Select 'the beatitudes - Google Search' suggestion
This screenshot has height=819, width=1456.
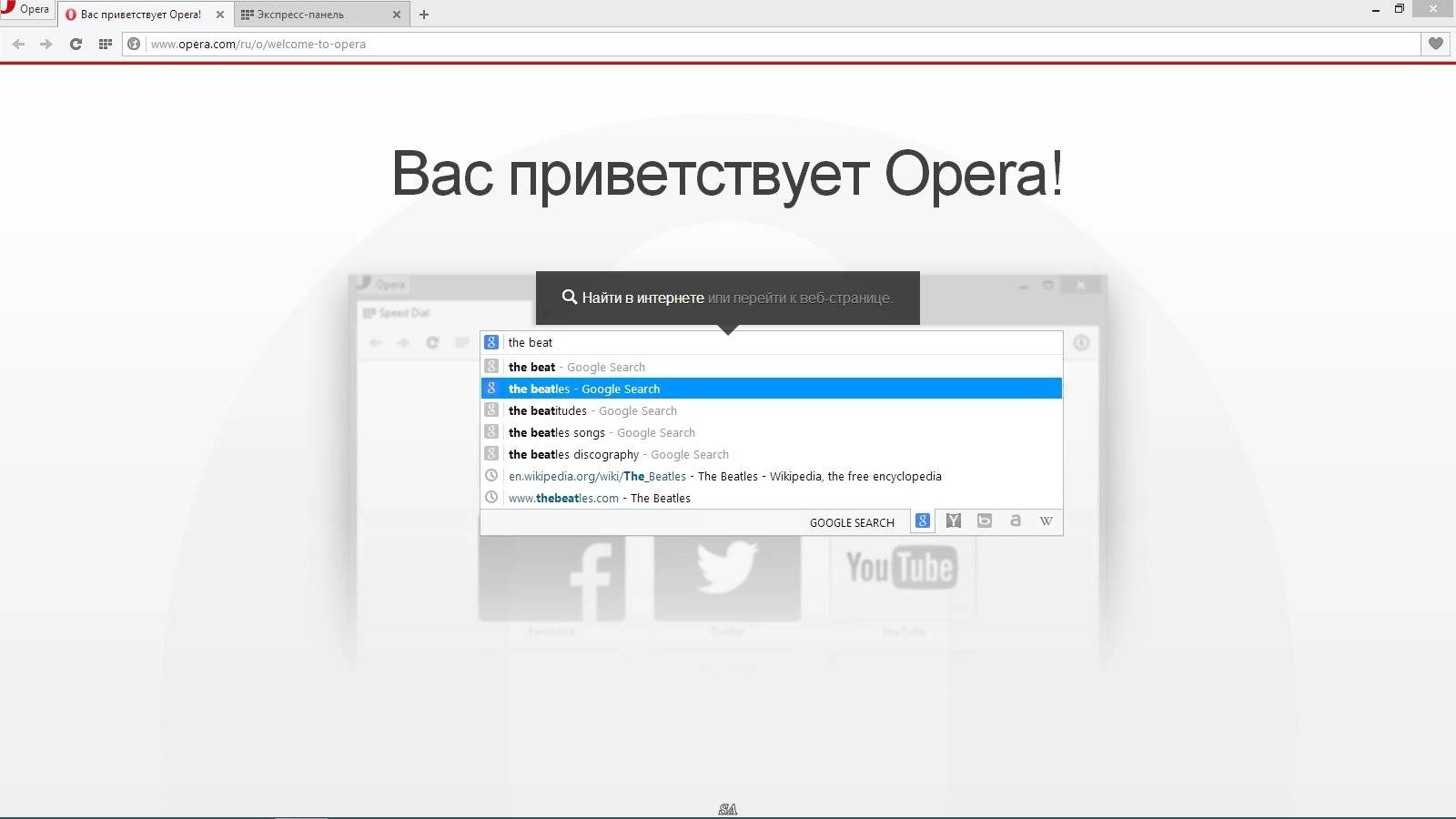771,410
